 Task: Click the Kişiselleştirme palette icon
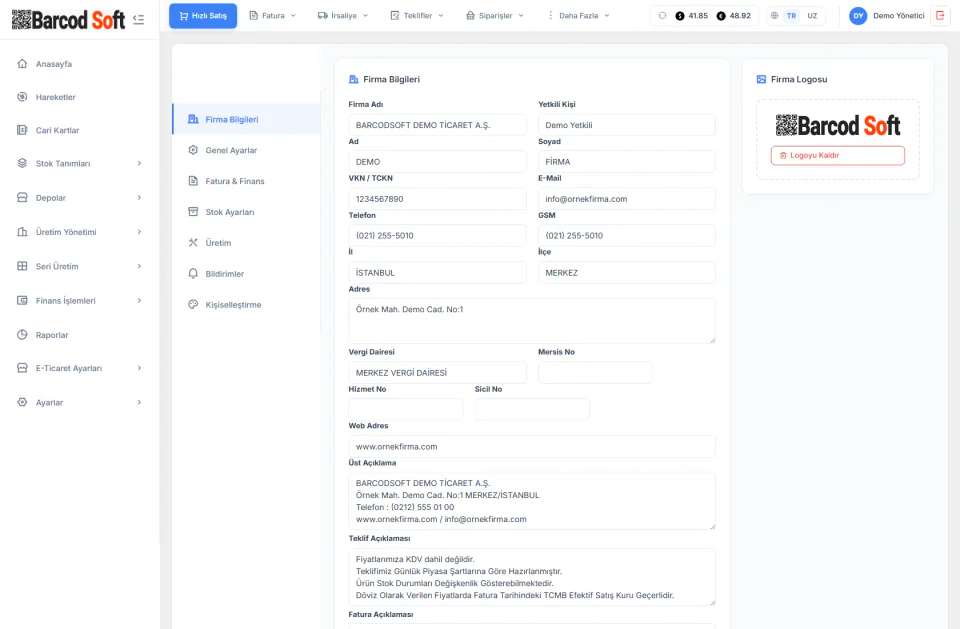click(x=193, y=304)
